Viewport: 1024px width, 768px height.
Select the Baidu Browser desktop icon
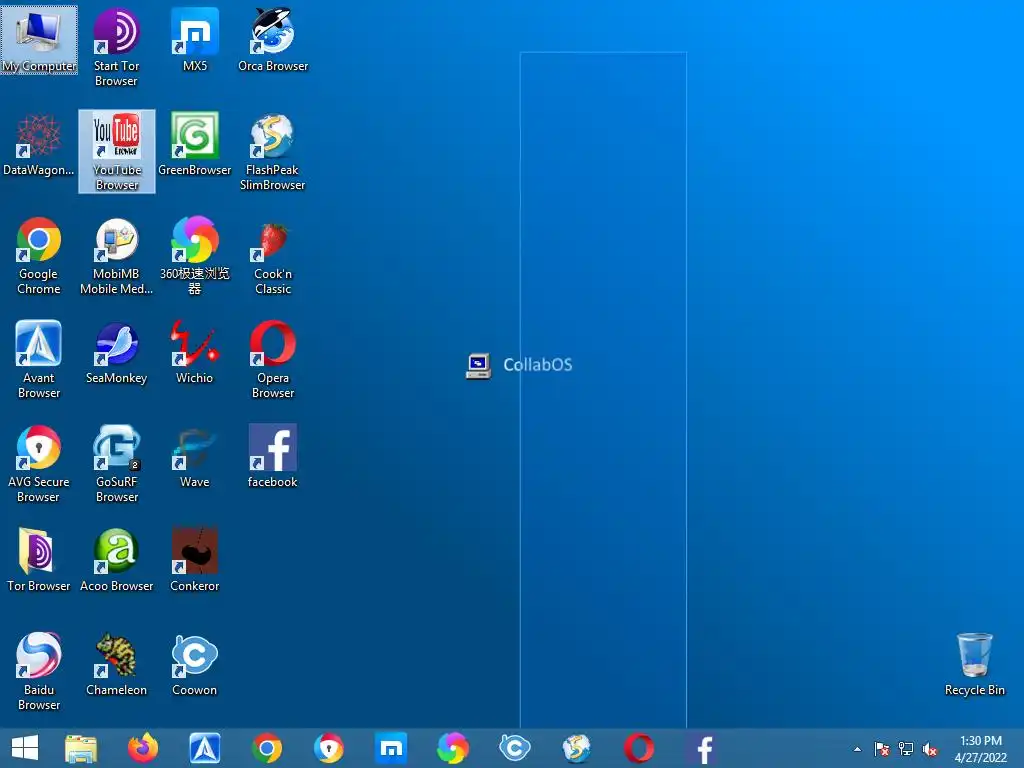(x=39, y=671)
